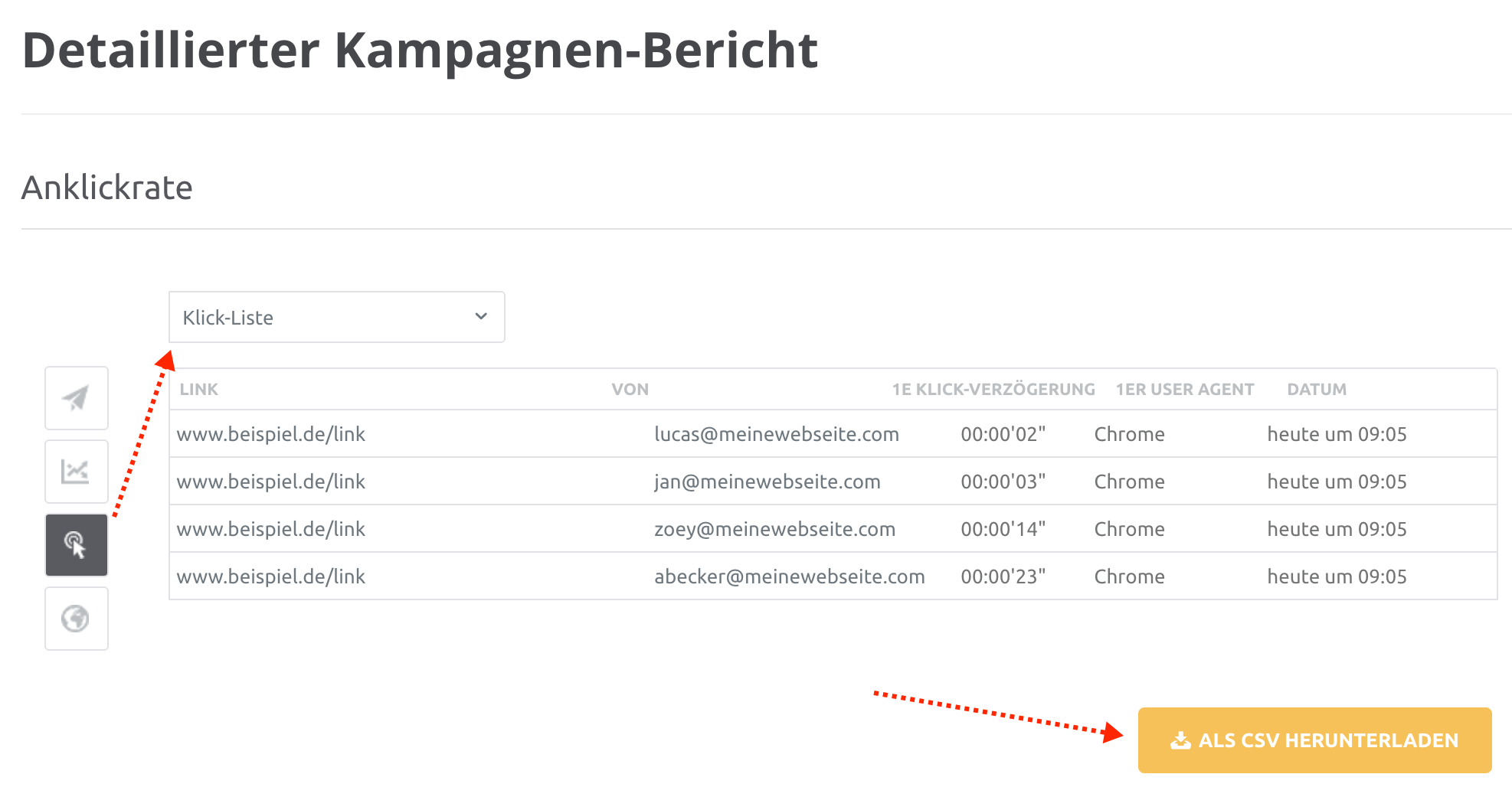Click the Anklickrate section heading

coord(107,188)
